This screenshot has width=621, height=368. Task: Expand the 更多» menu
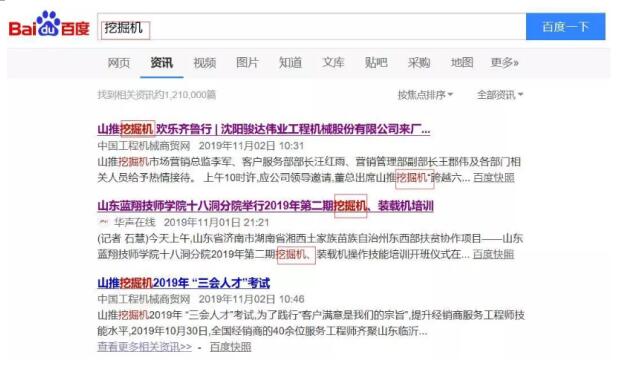(505, 62)
